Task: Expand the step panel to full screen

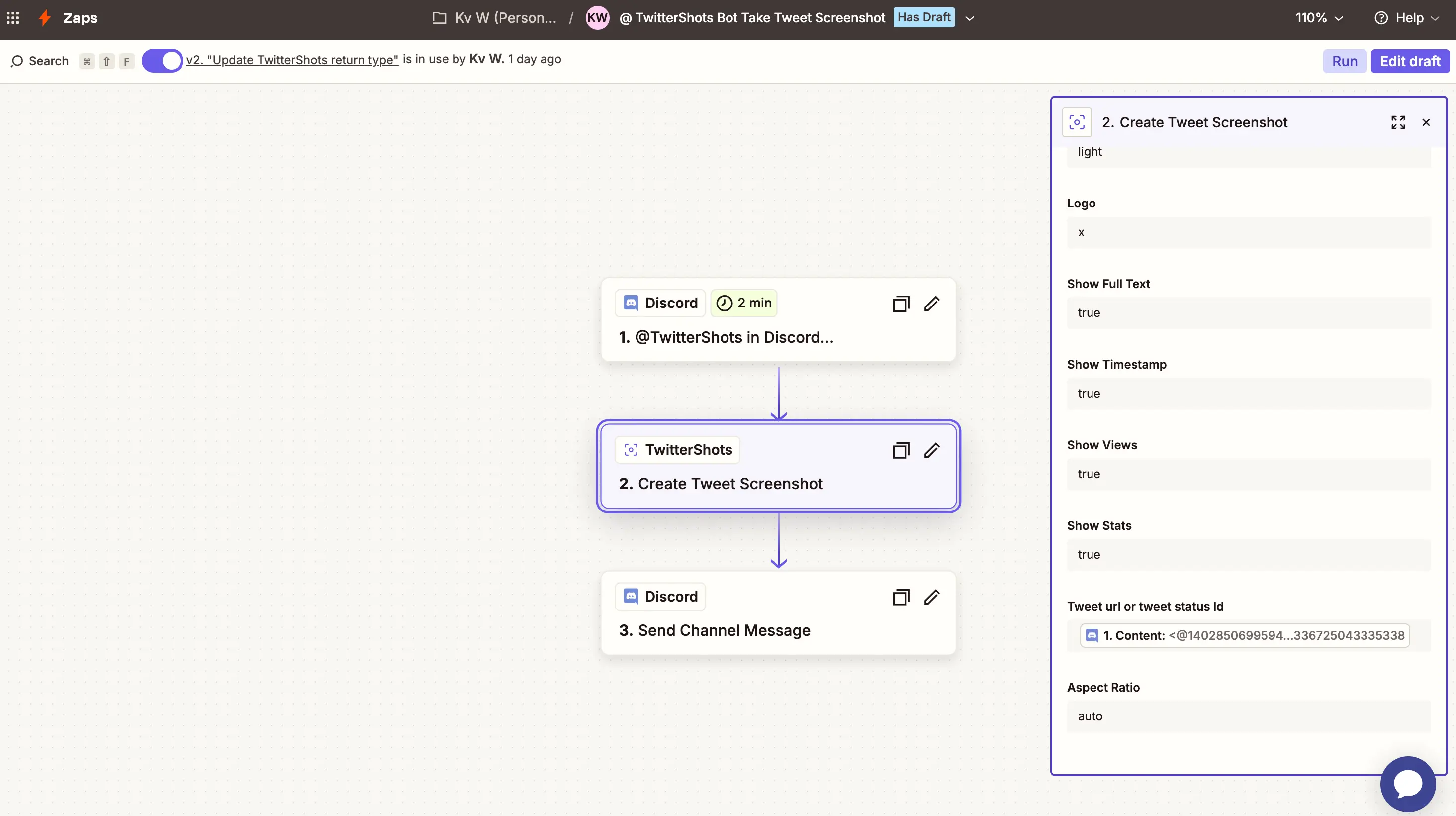Action: point(1398,122)
